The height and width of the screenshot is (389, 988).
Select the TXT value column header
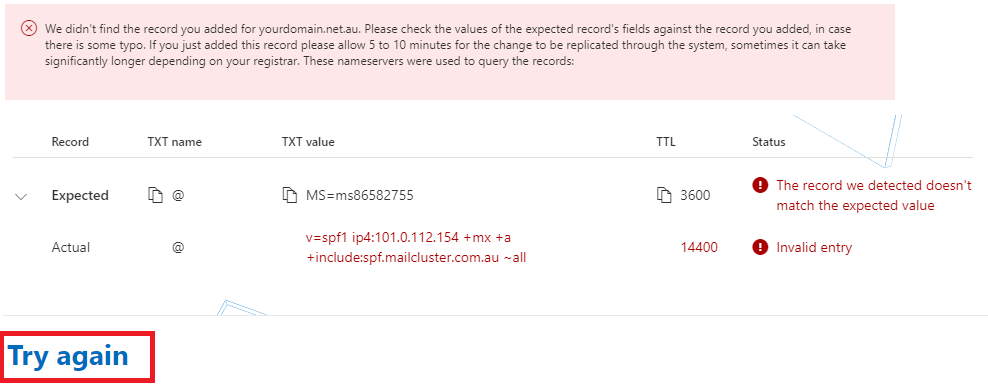308,142
